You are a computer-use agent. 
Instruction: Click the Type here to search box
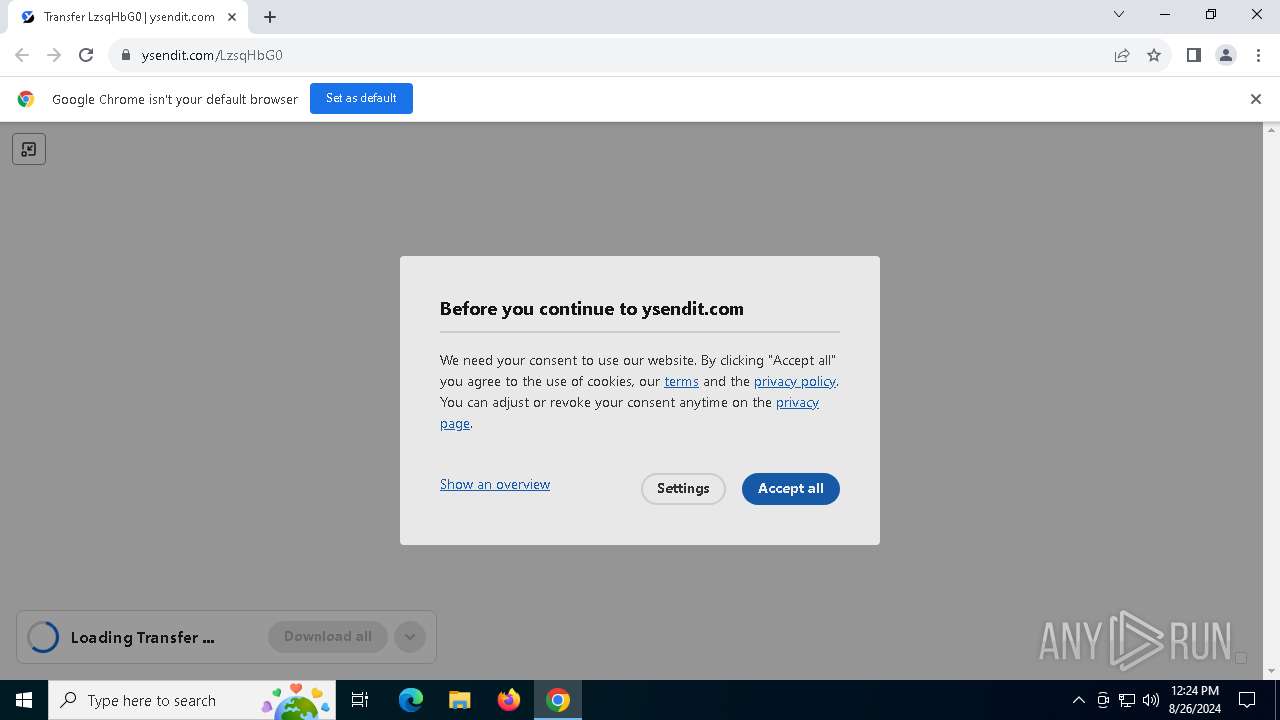tap(192, 700)
